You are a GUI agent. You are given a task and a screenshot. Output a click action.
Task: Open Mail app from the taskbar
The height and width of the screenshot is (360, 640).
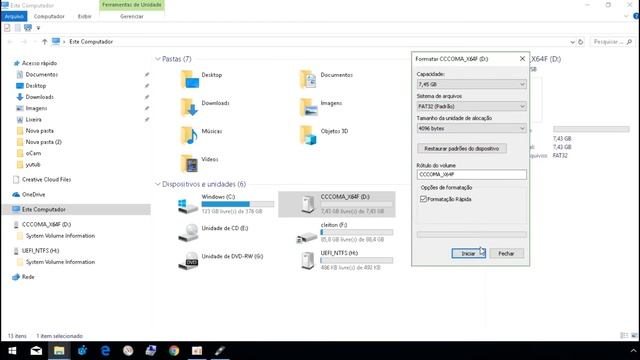coord(36,351)
